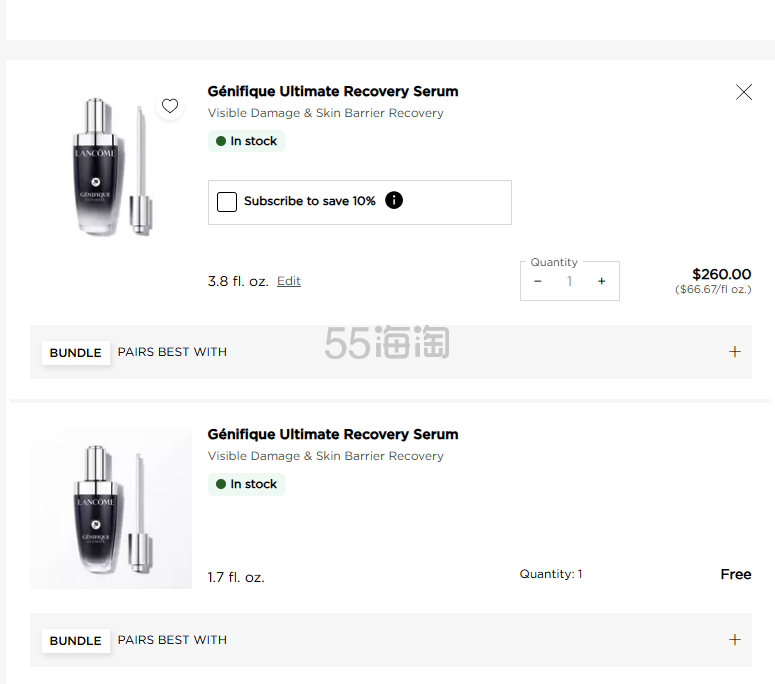Click second PAIRS BEST WITH label
This screenshot has width=775, height=684.
(x=172, y=640)
